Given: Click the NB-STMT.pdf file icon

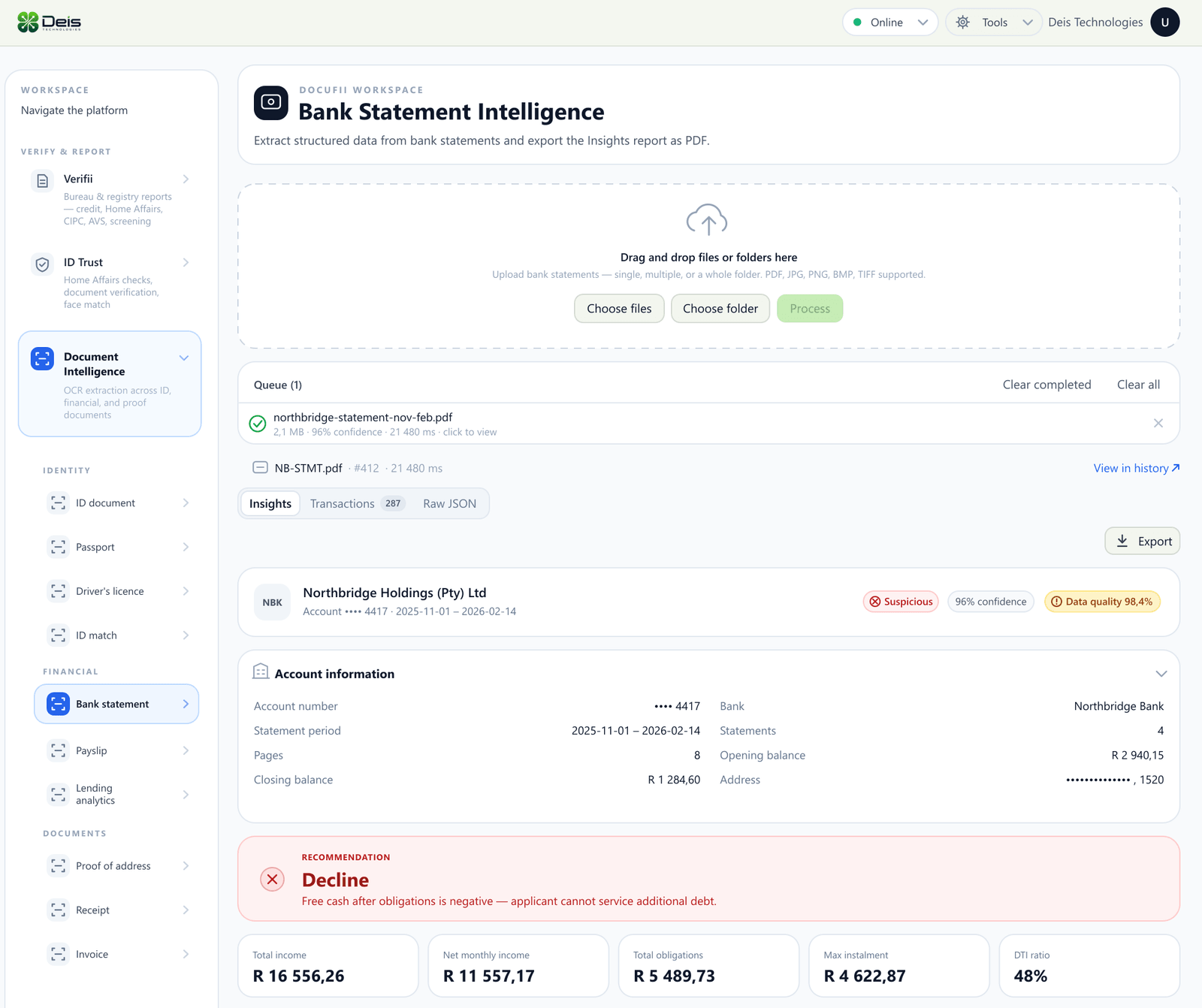Looking at the screenshot, I should pos(260,467).
